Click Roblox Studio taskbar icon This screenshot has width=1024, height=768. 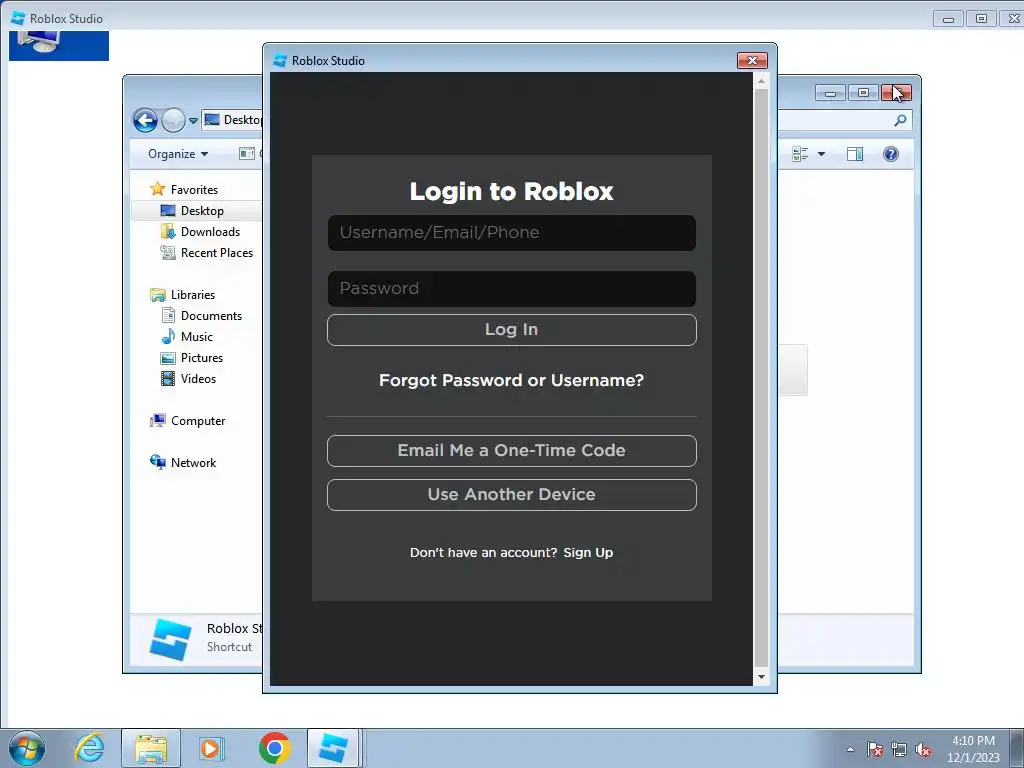[x=333, y=748]
